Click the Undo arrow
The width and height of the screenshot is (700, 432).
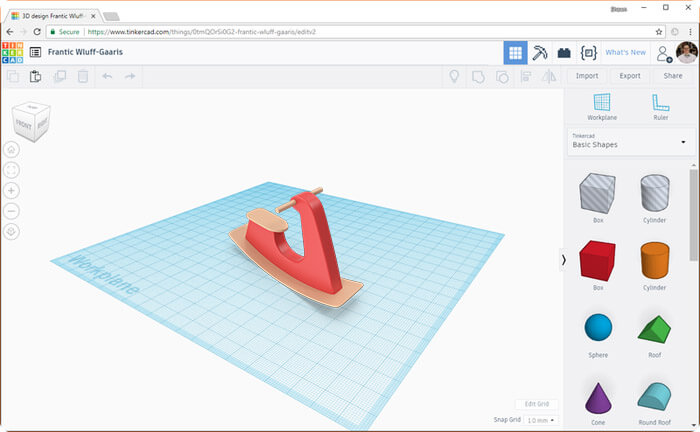point(107,76)
